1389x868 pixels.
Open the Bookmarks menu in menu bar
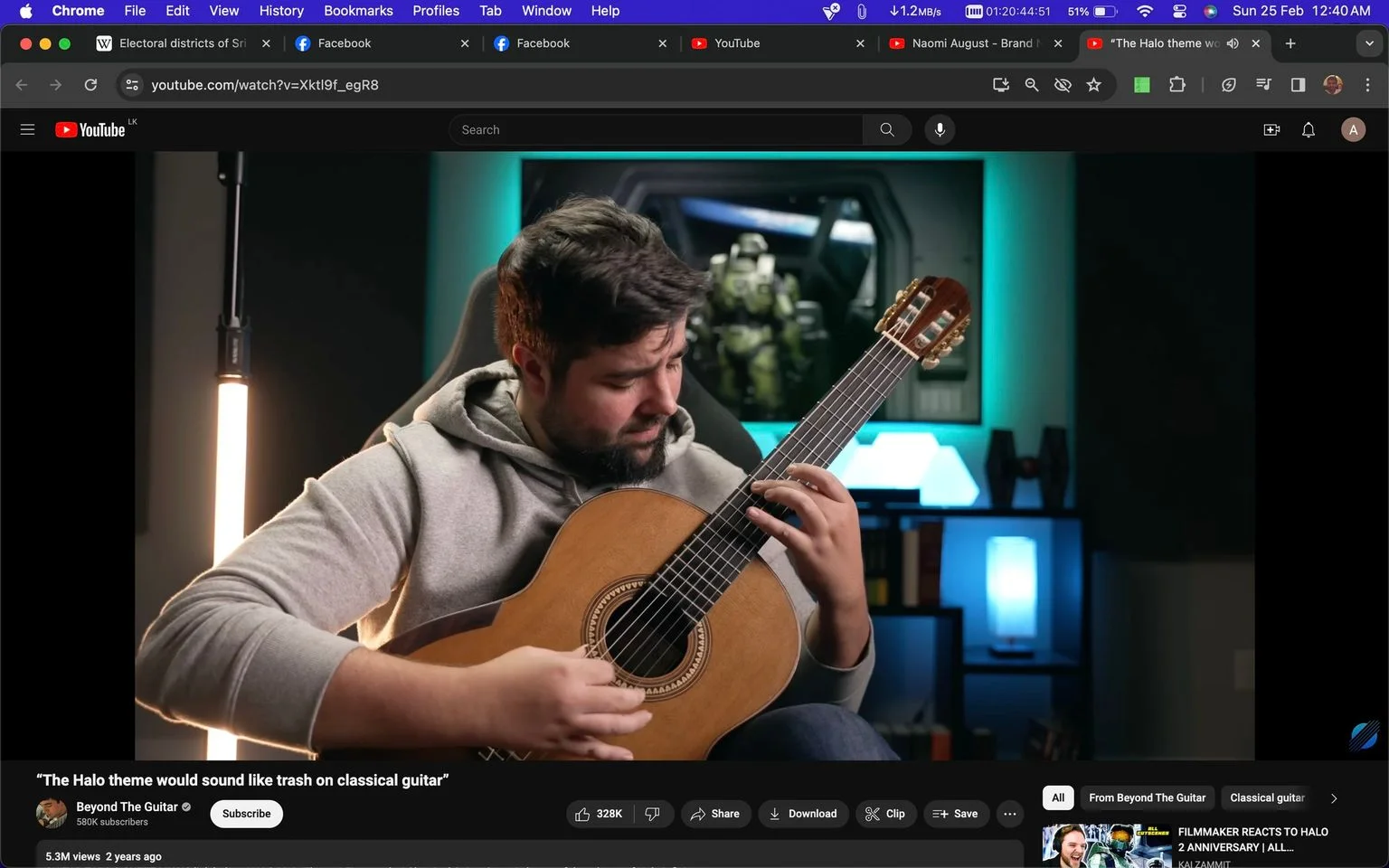(358, 11)
